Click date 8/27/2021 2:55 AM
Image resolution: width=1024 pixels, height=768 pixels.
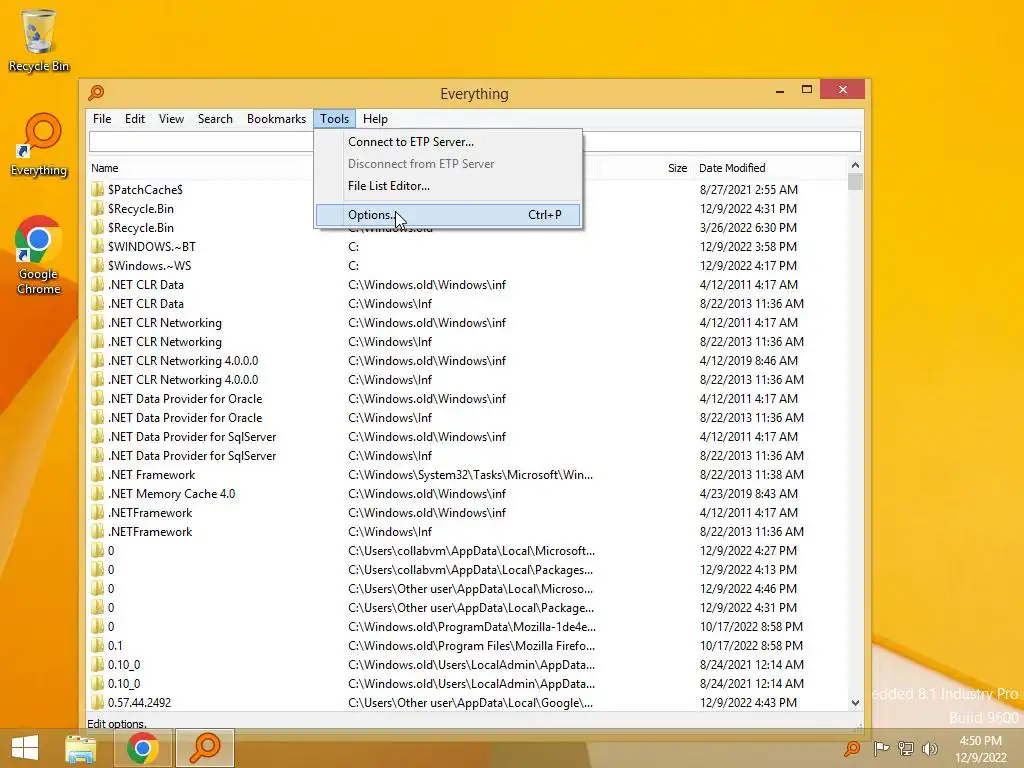[x=748, y=189]
